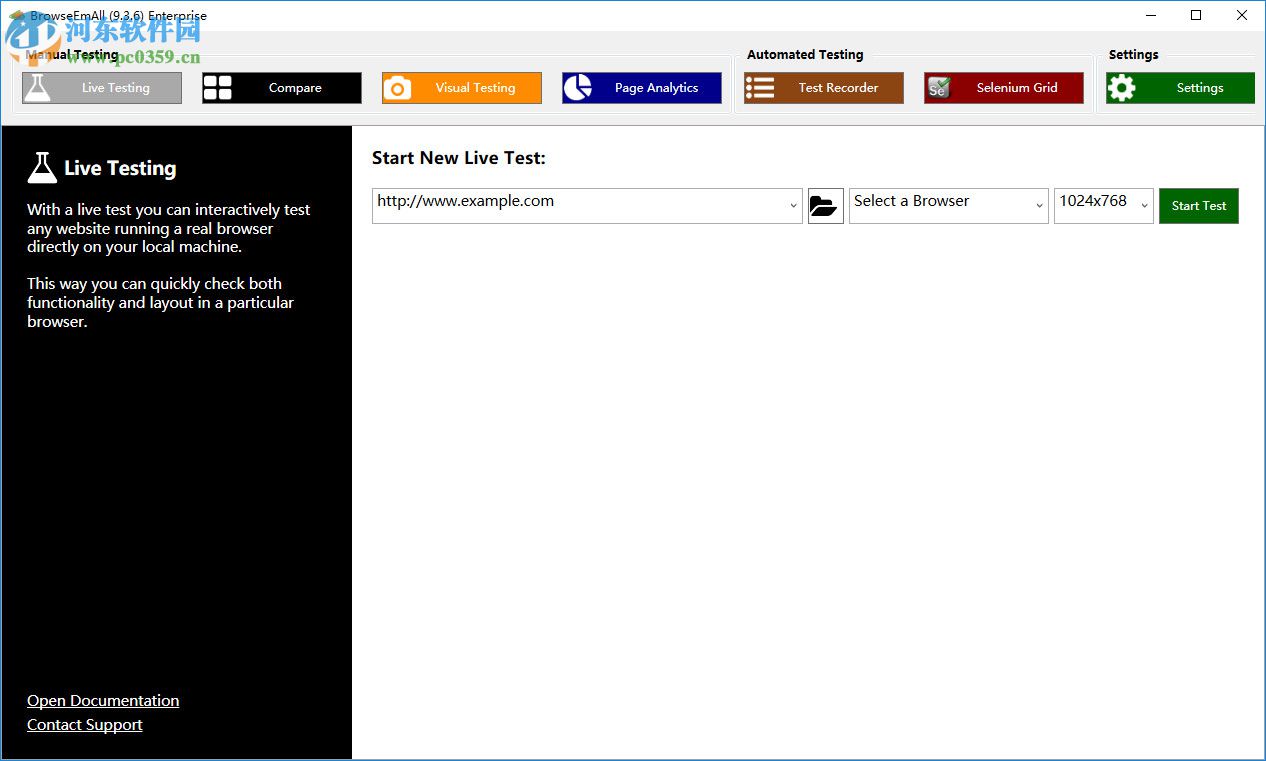The image size is (1266, 761).
Task: Open the Select a Browser dropdown
Action: coord(949,206)
